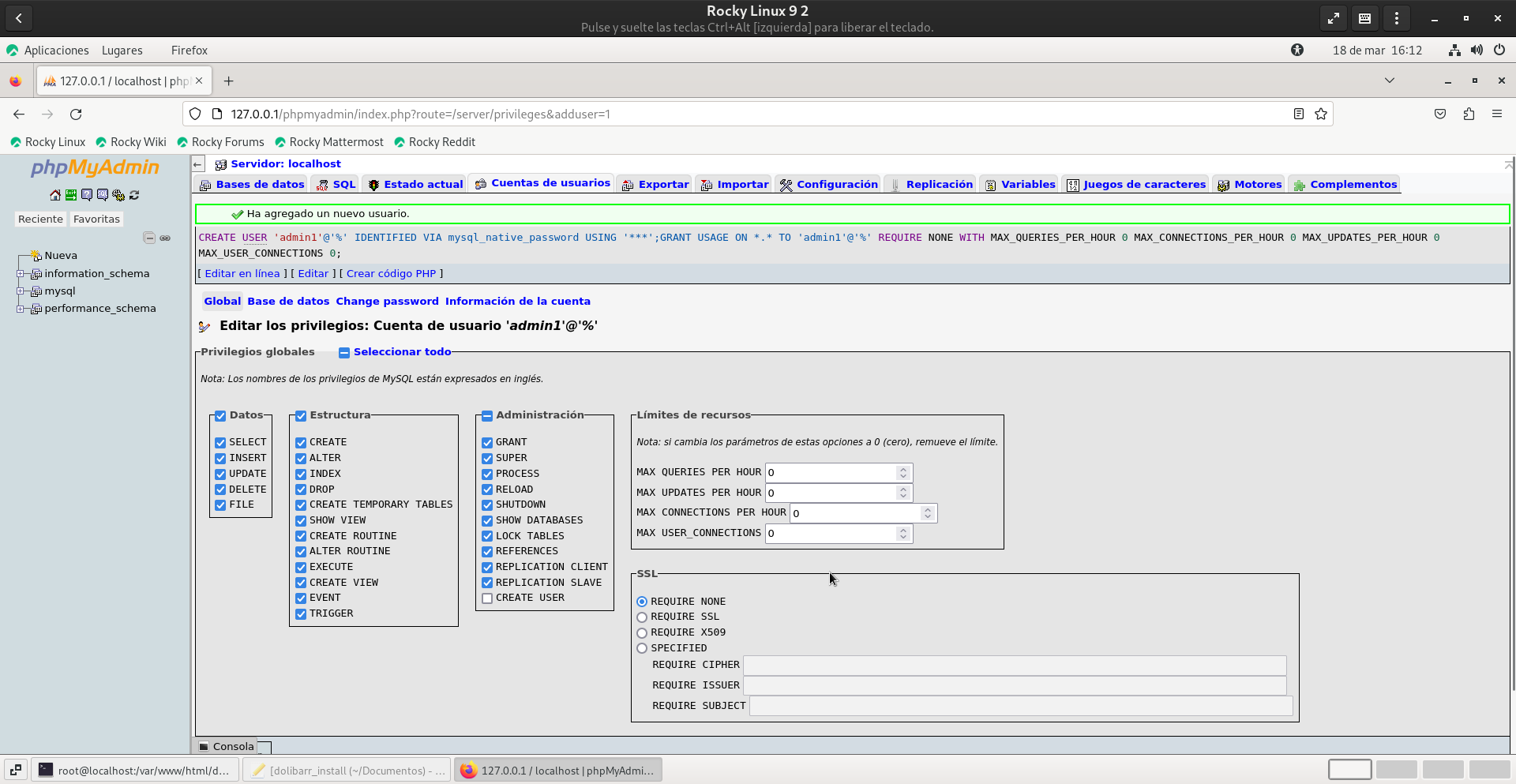
Task: Uncheck the SHUTDOWN privilege
Action: click(487, 505)
